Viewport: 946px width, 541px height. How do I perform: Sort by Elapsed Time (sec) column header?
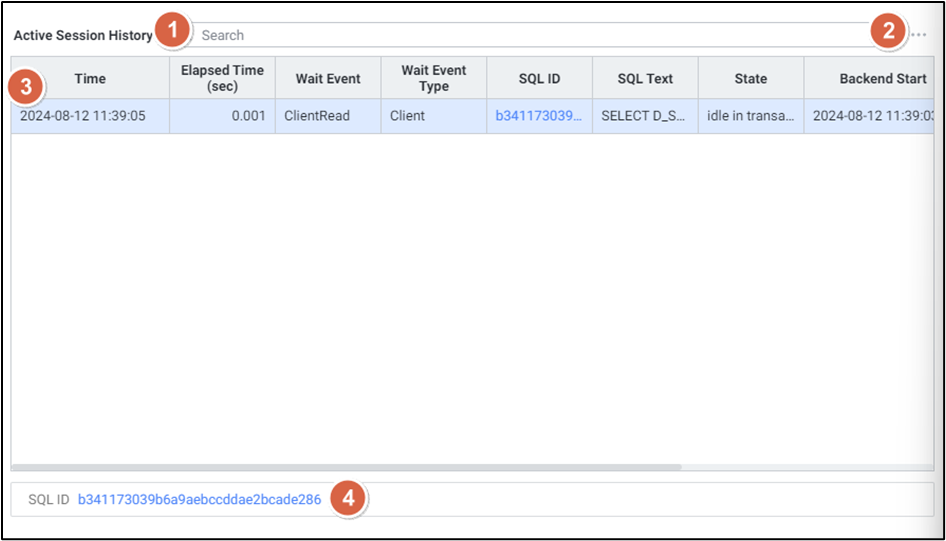pos(222,79)
